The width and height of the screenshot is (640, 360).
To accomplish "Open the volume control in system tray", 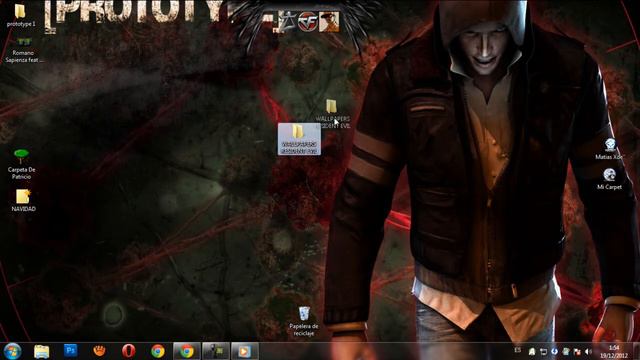I will tap(588, 351).
